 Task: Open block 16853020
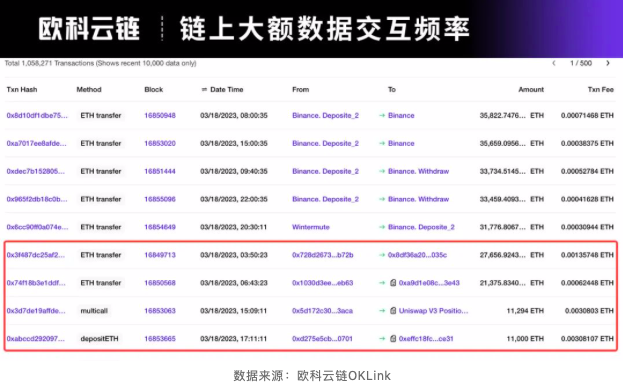tap(160, 143)
